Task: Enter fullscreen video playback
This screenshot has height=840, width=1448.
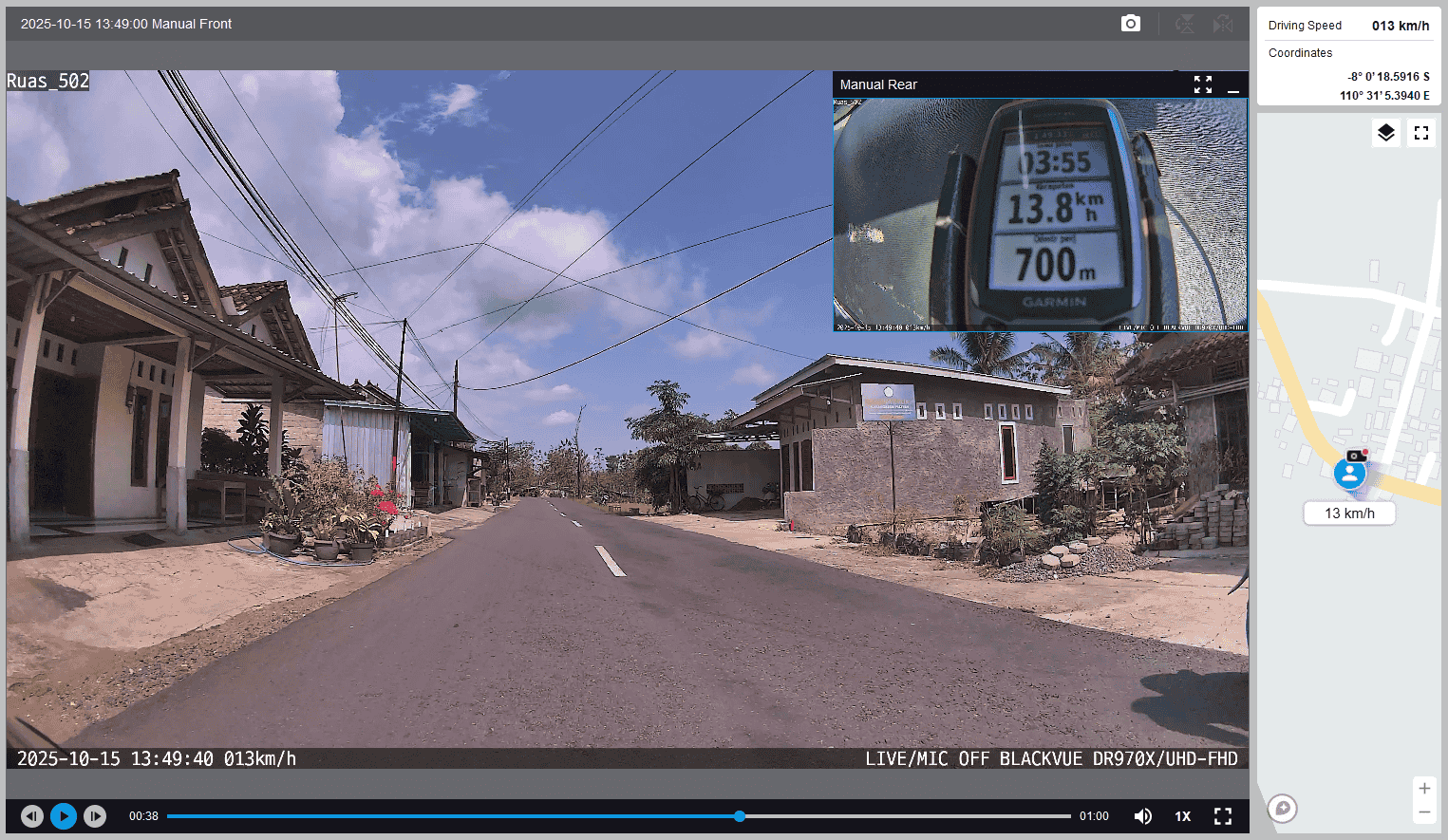Action: [1223, 816]
